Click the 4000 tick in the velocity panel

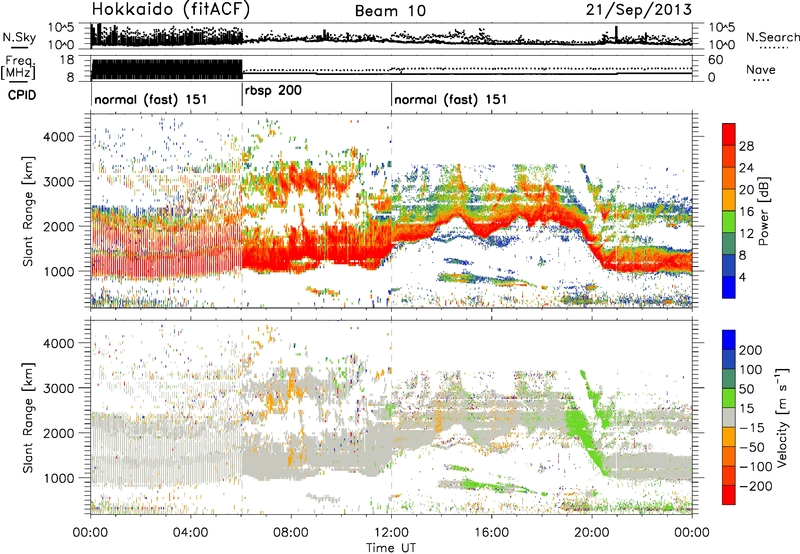click(x=58, y=343)
